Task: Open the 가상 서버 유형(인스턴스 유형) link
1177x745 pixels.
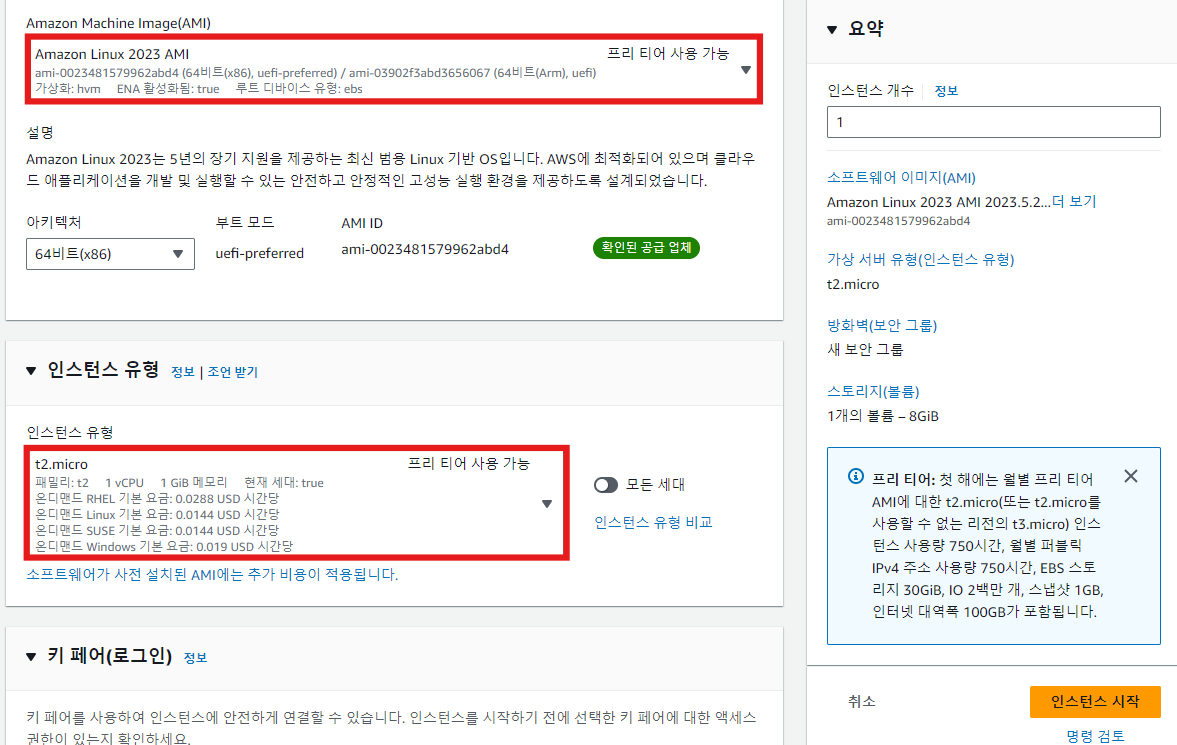Action: click(x=920, y=260)
